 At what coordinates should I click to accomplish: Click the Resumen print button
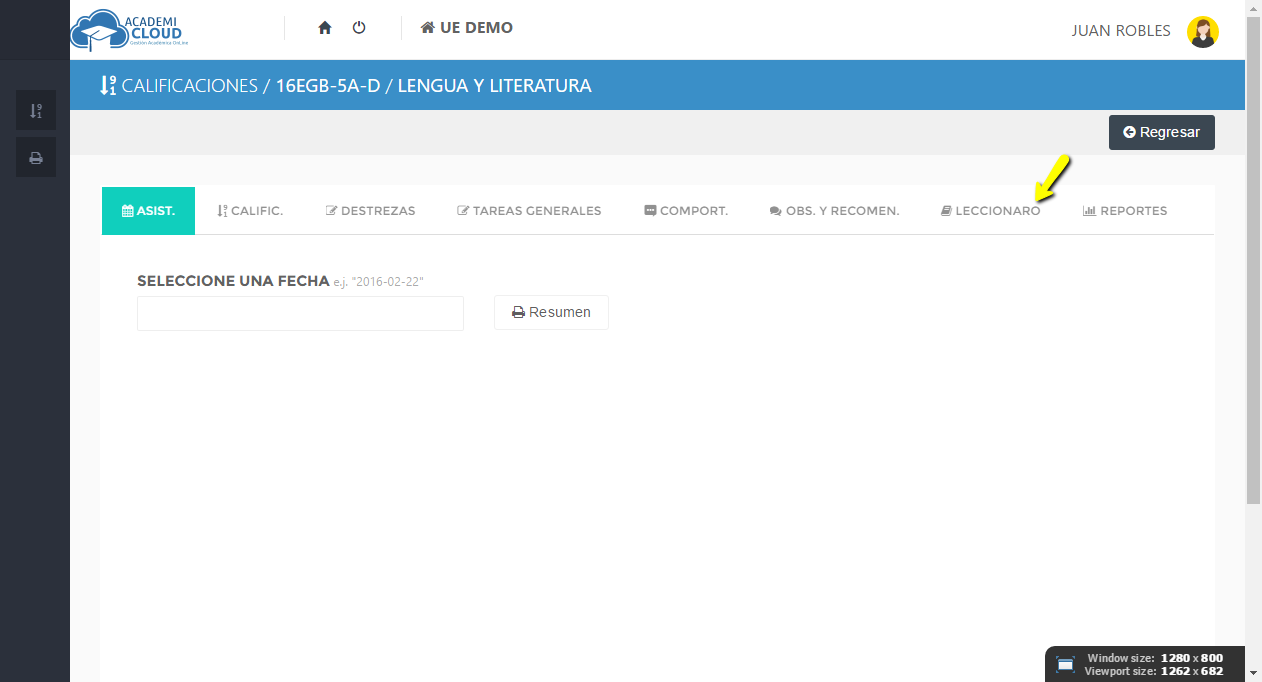point(551,312)
